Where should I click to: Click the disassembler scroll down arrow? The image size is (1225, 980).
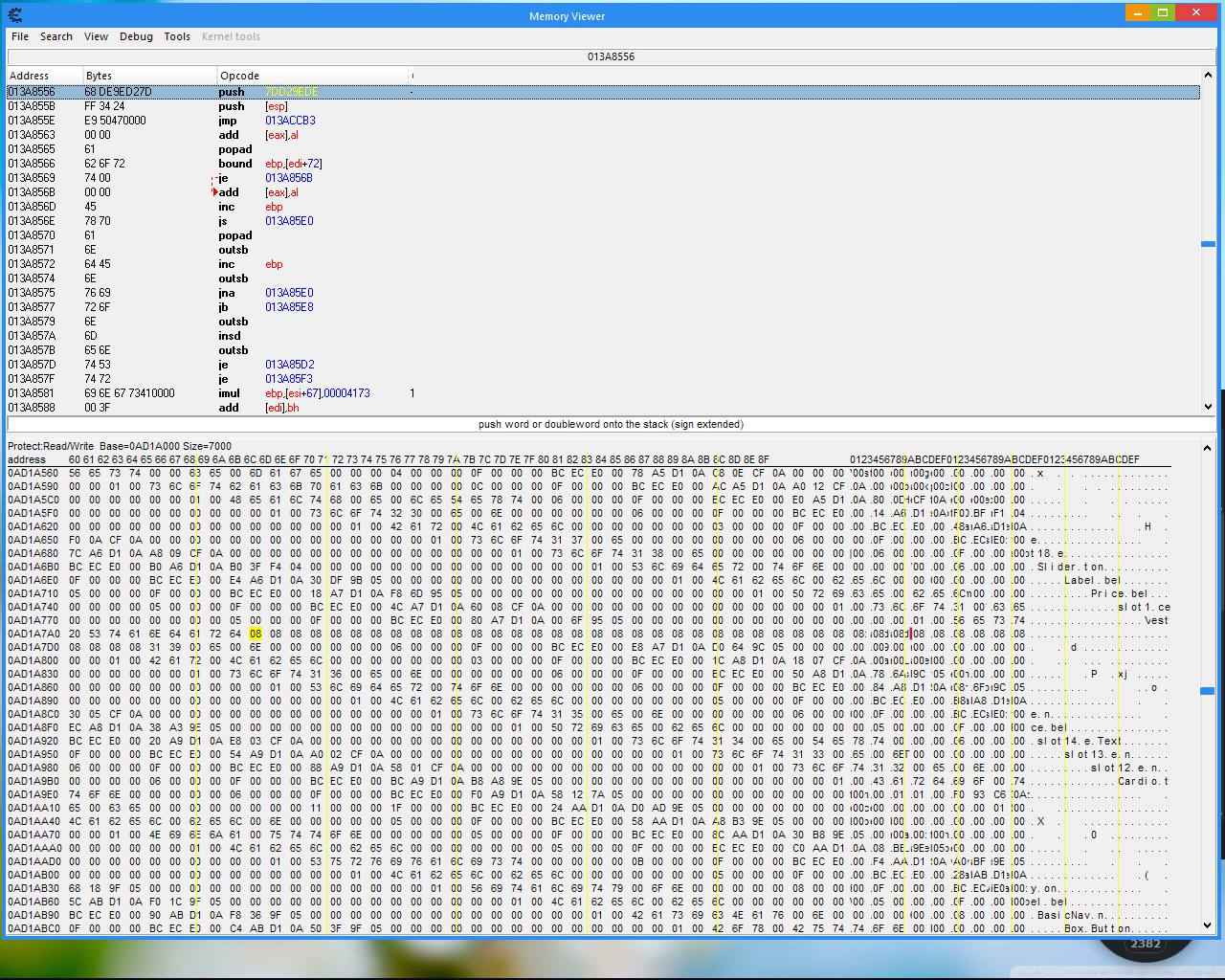(1208, 407)
